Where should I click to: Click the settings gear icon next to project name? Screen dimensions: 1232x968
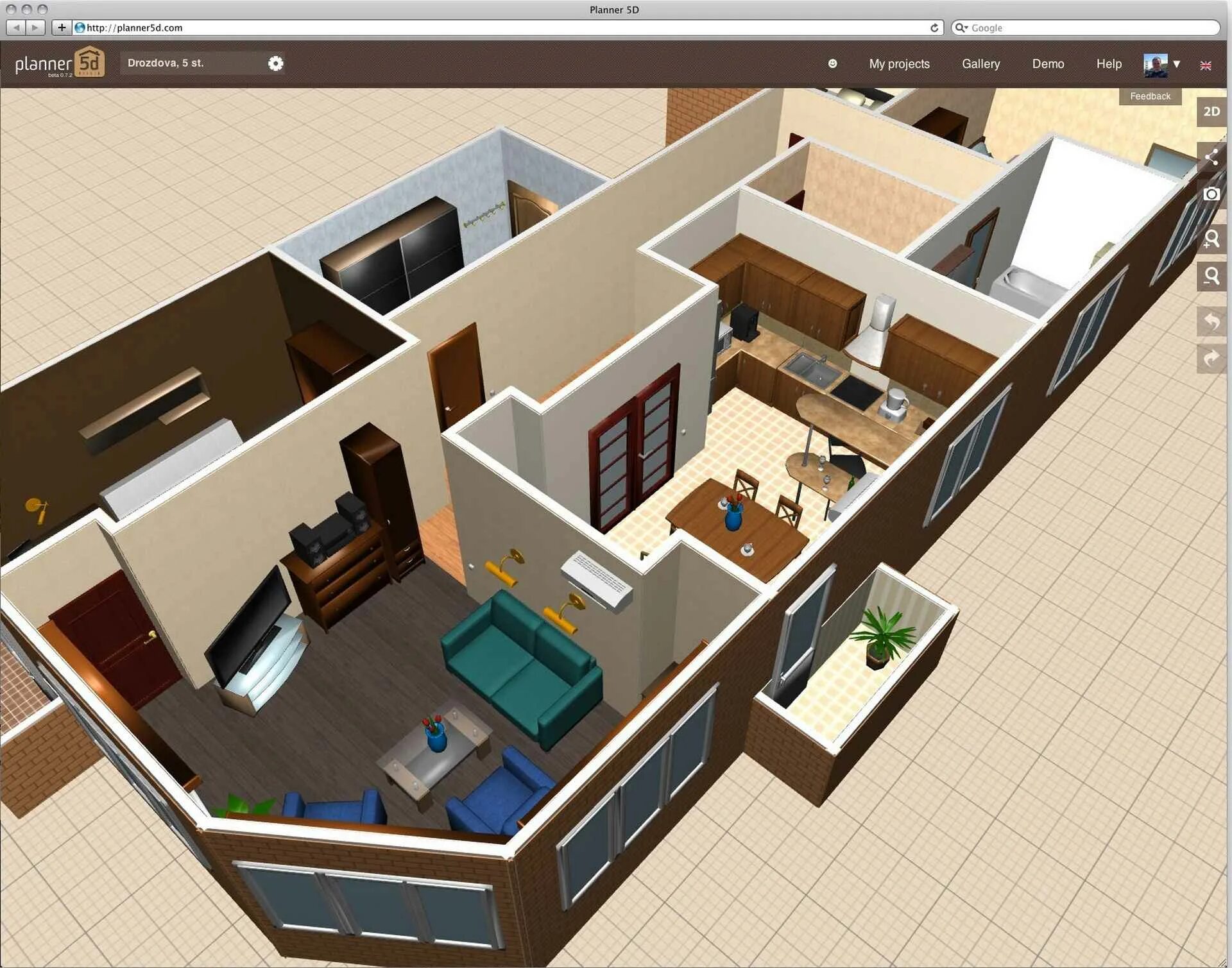point(277,63)
